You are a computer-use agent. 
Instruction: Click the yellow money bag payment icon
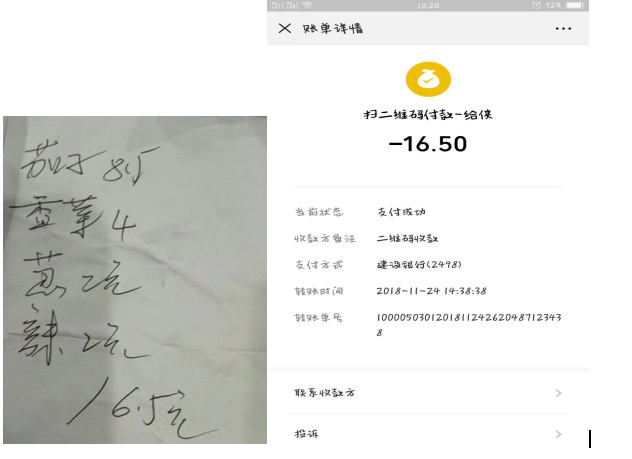tap(428, 79)
